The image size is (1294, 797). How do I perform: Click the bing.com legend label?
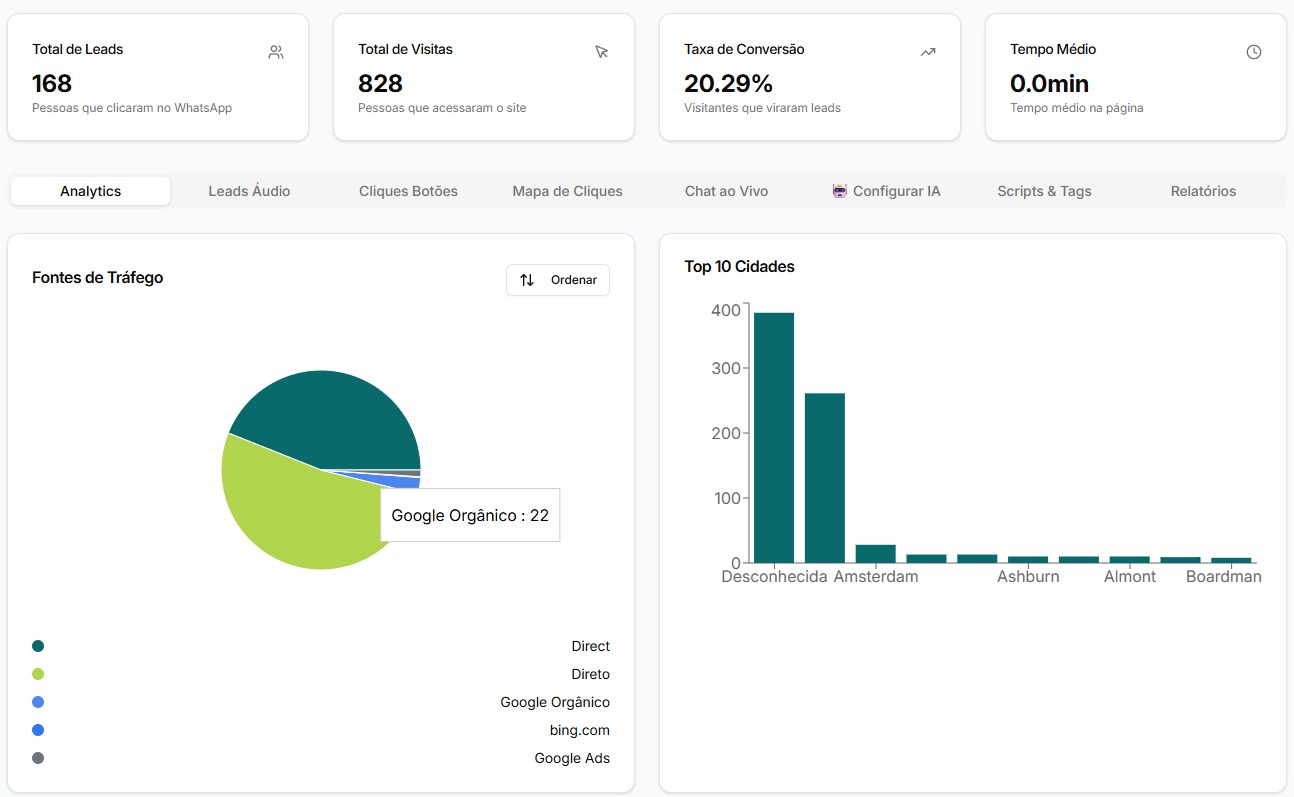[580, 730]
